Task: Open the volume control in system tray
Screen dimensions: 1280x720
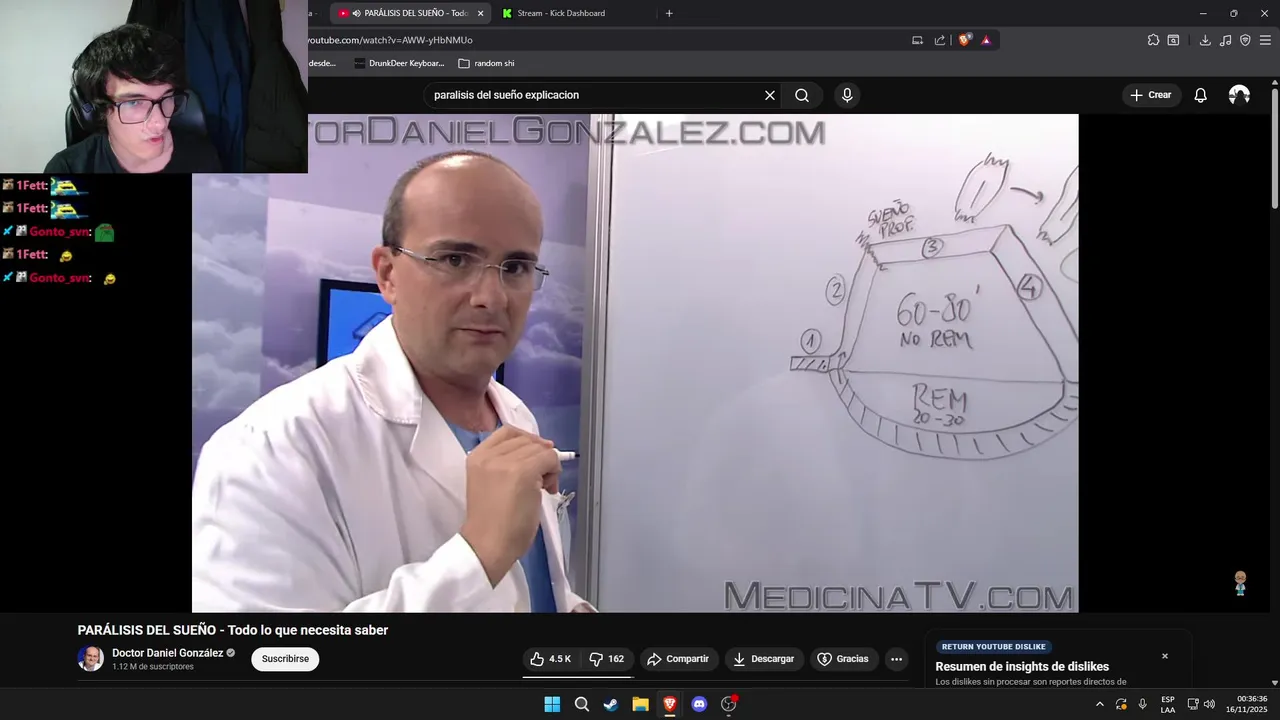Action: click(x=1209, y=704)
